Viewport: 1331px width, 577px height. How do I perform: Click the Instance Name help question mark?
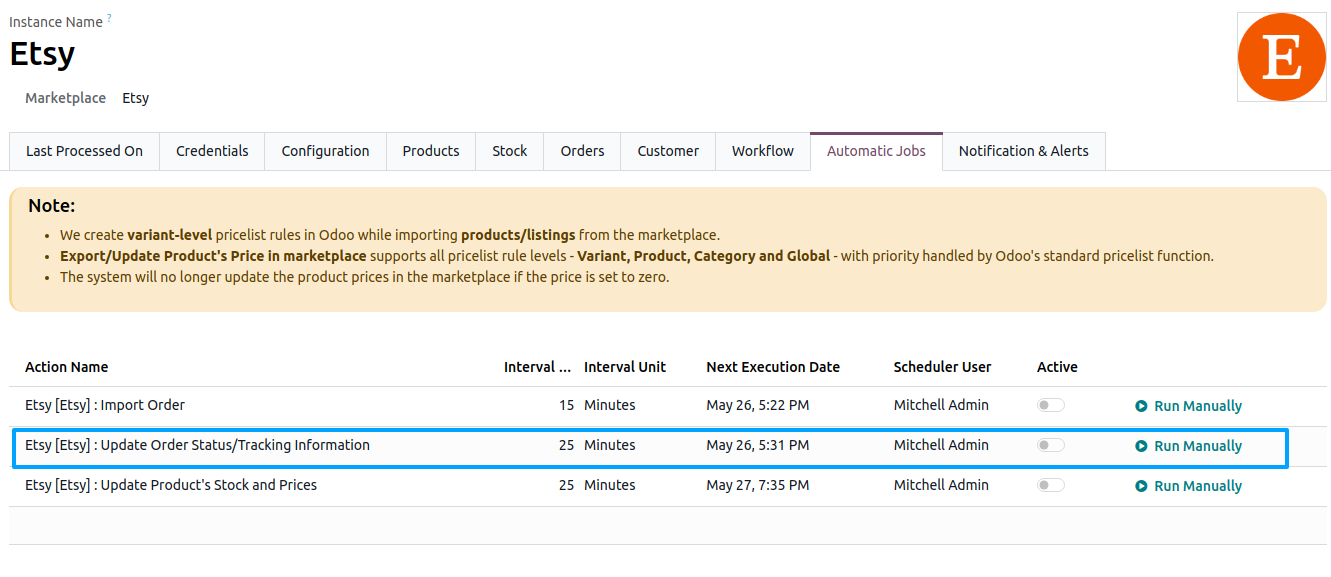pos(109,18)
